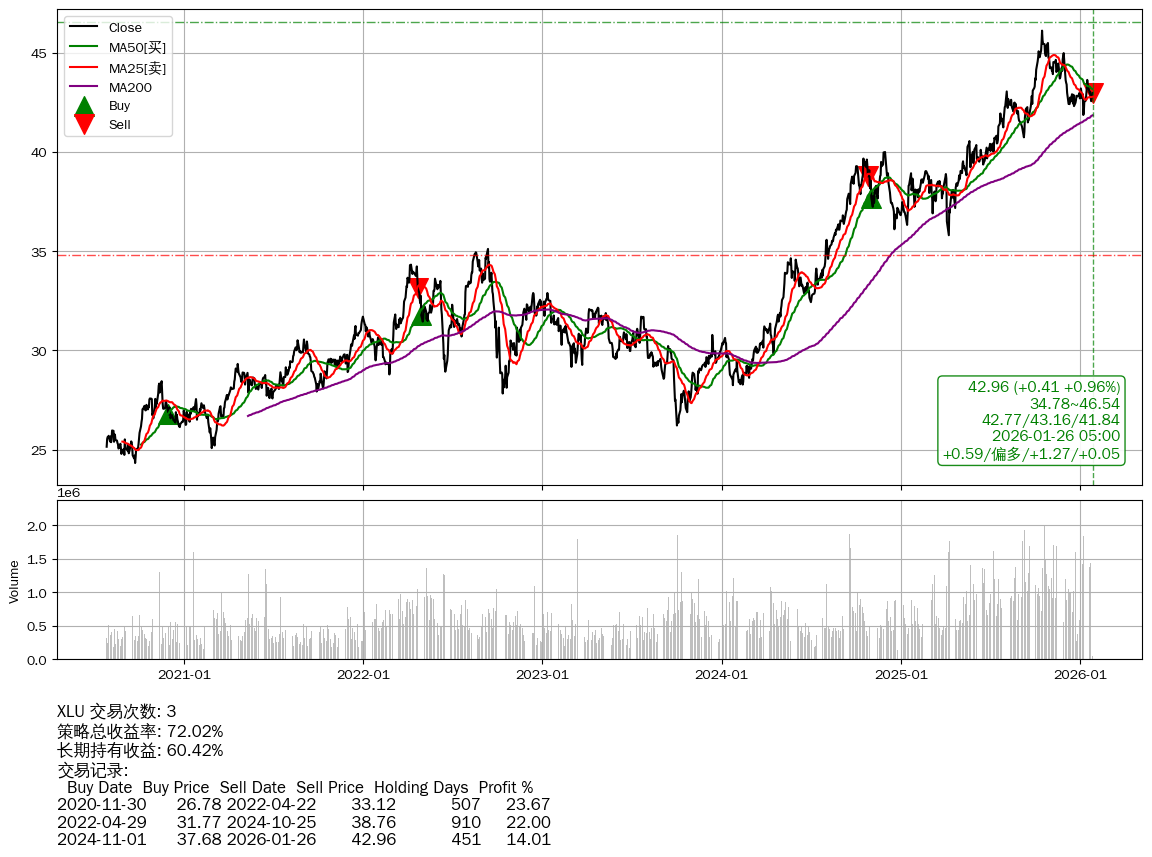This screenshot has width=1152, height=857.
Task: Click the 2023-01 date axis label
Action: tap(542, 675)
